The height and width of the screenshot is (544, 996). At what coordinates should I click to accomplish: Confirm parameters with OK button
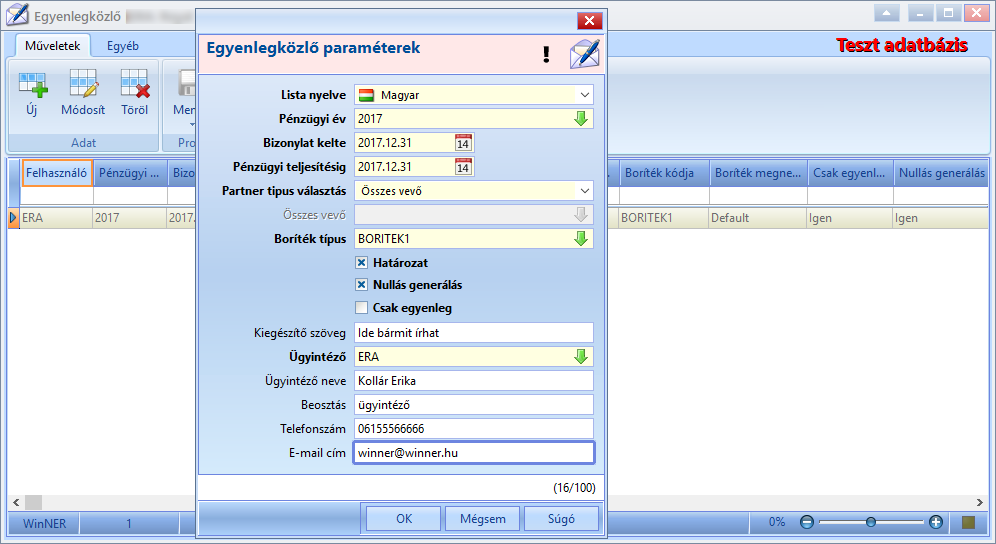[404, 519]
